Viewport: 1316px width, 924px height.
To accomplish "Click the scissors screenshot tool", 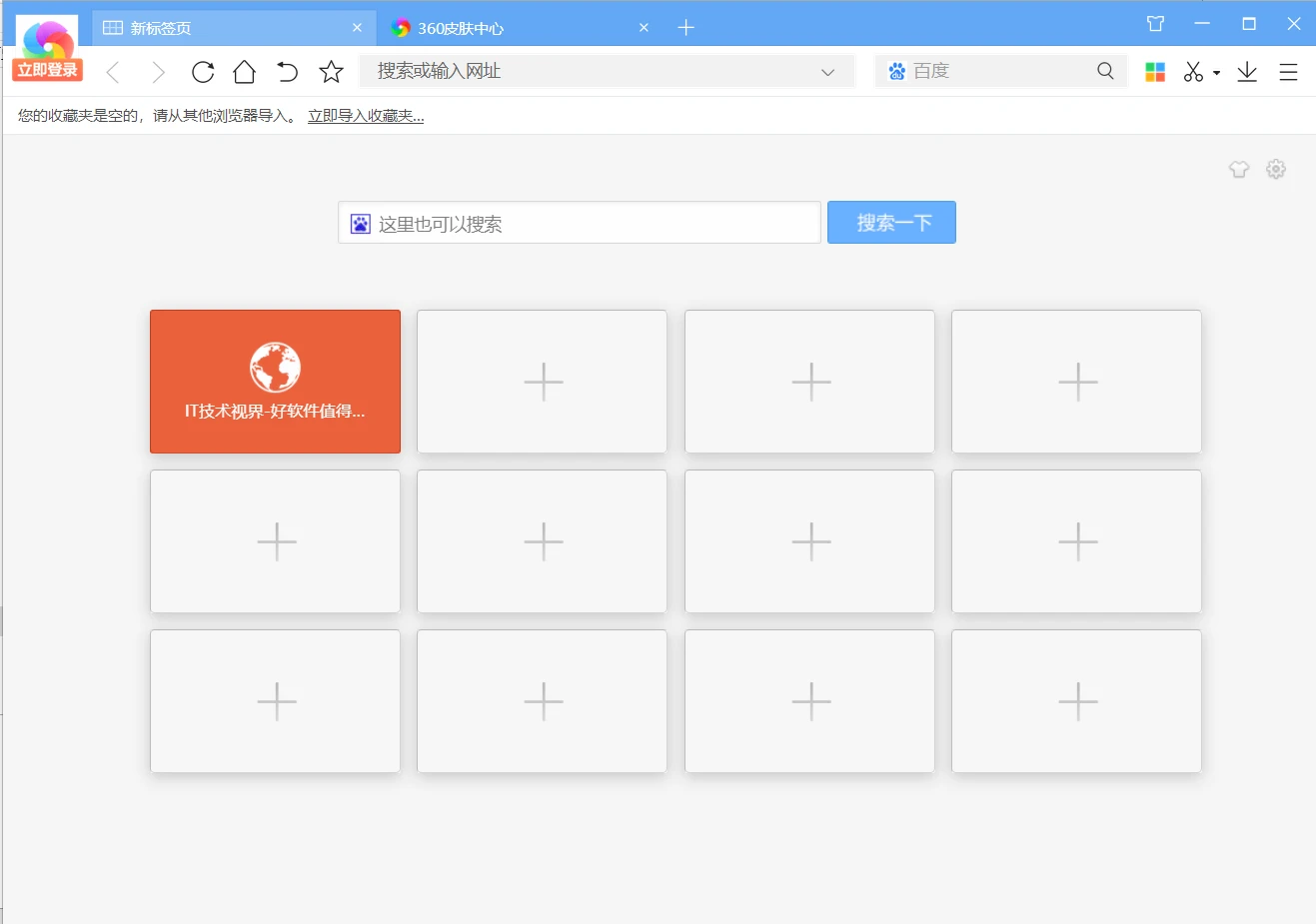I will [1193, 72].
